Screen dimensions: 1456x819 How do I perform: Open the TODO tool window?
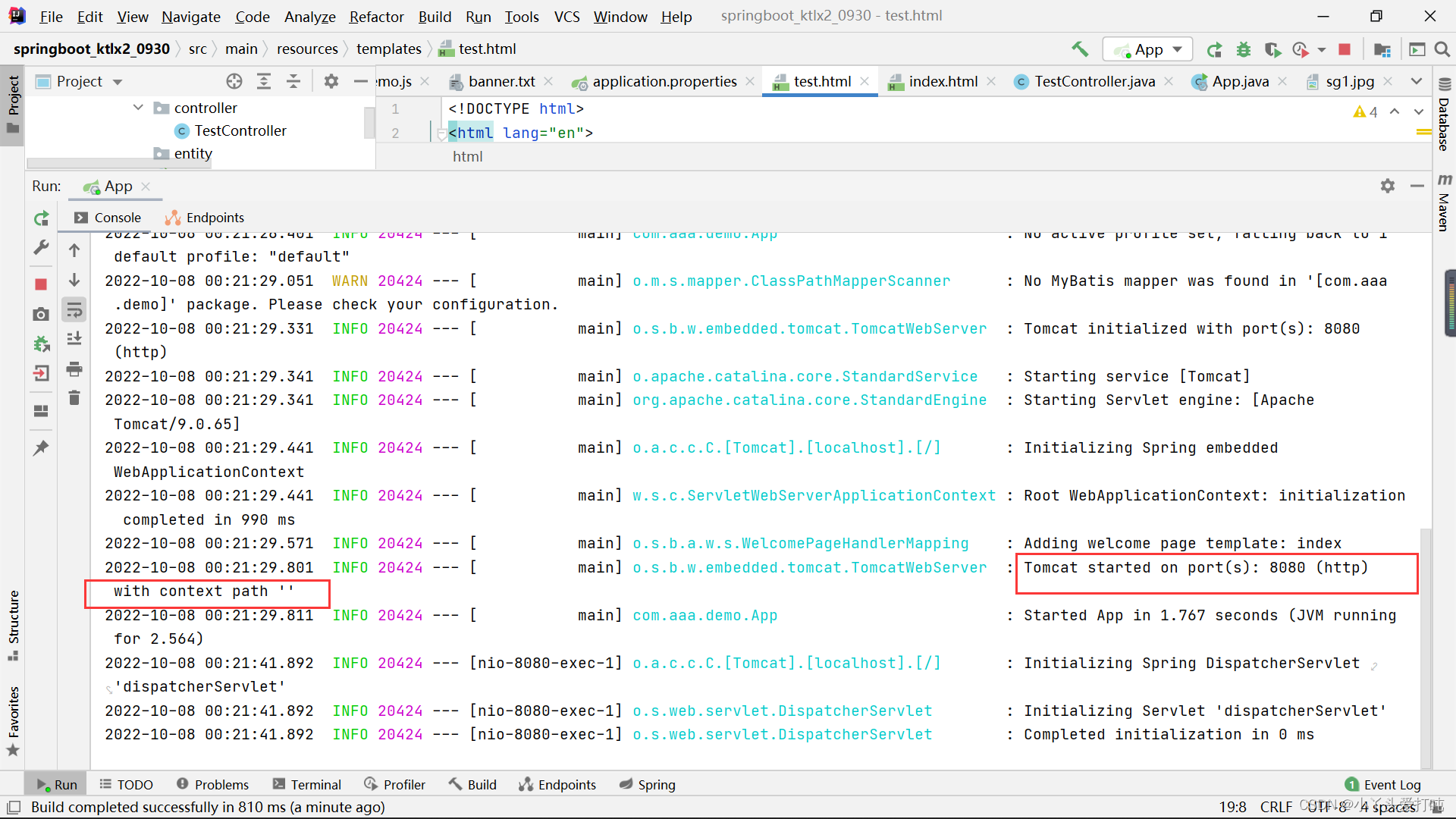[126, 784]
